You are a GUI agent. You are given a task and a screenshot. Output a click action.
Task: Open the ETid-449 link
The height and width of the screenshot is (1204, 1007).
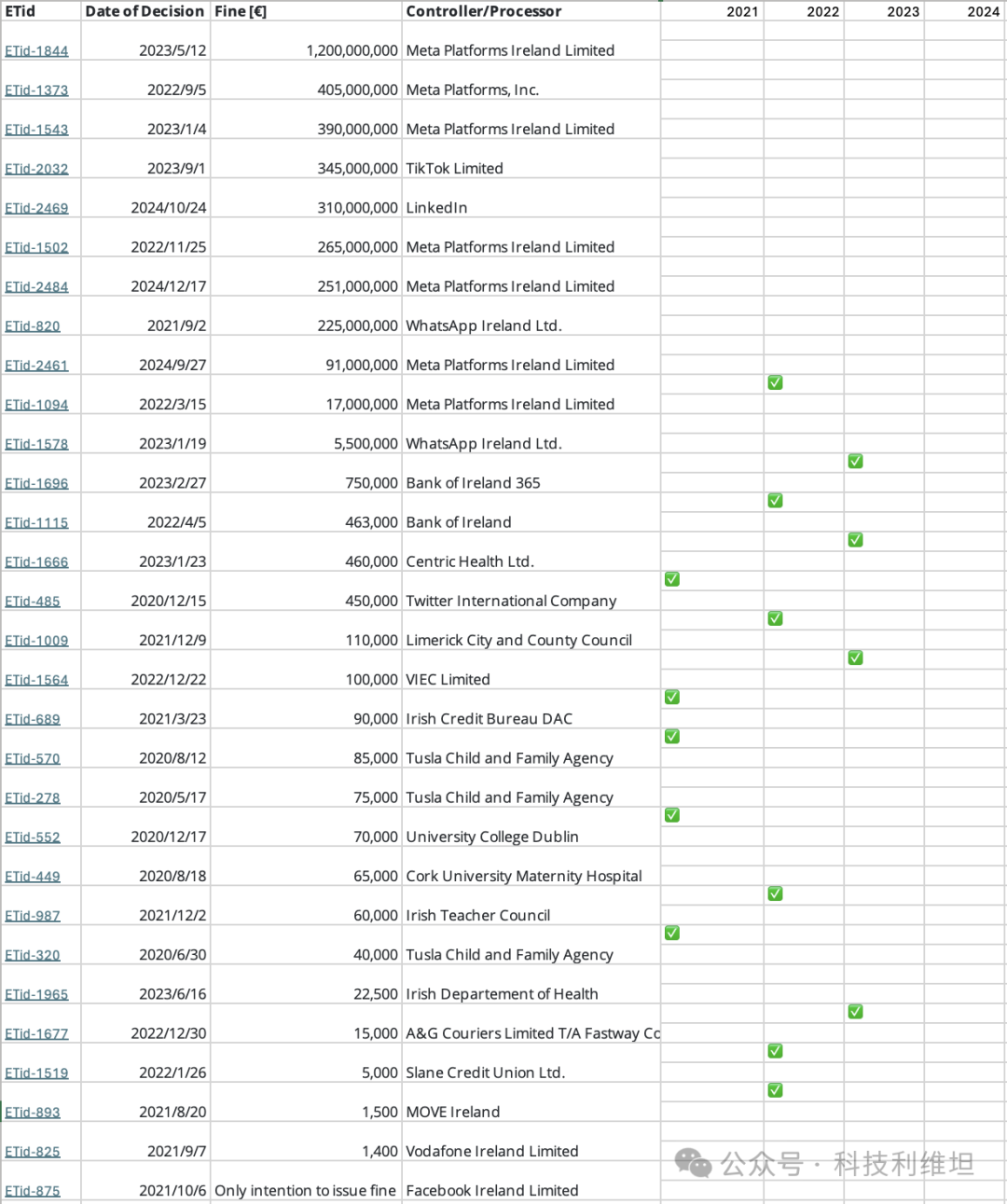click(33, 876)
